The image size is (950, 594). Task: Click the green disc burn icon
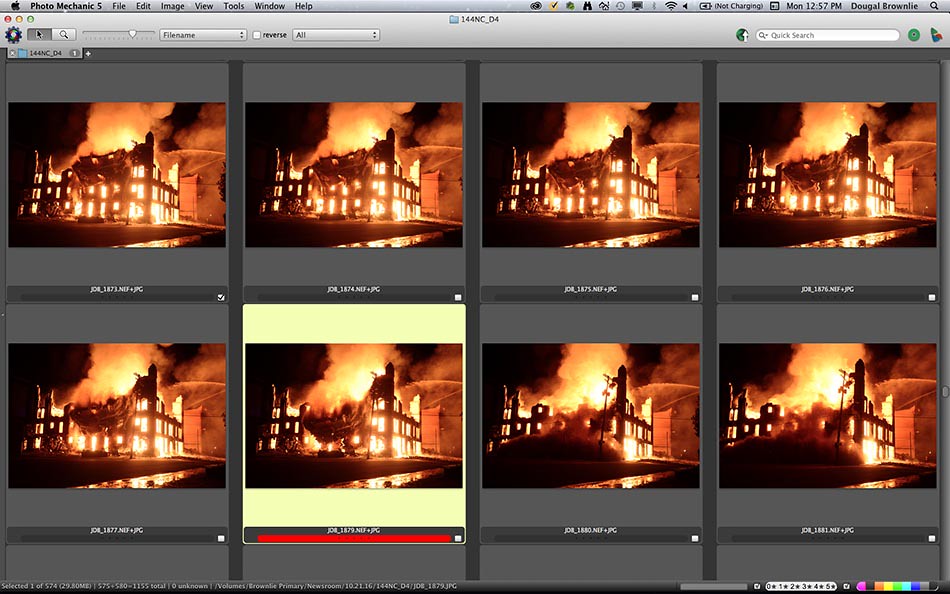click(x=914, y=35)
